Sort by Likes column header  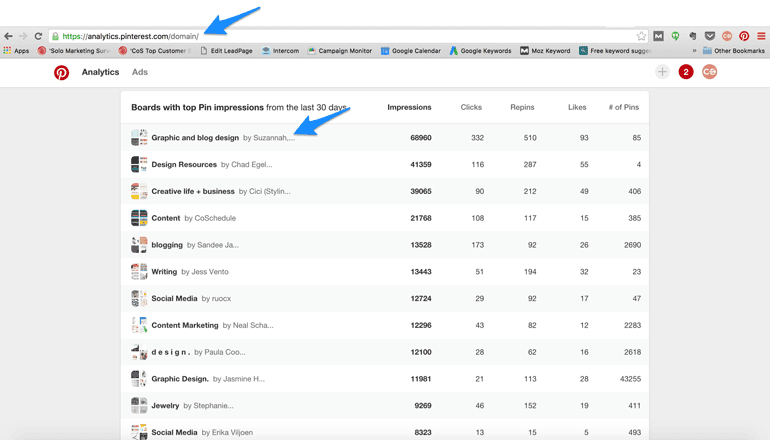pos(577,107)
